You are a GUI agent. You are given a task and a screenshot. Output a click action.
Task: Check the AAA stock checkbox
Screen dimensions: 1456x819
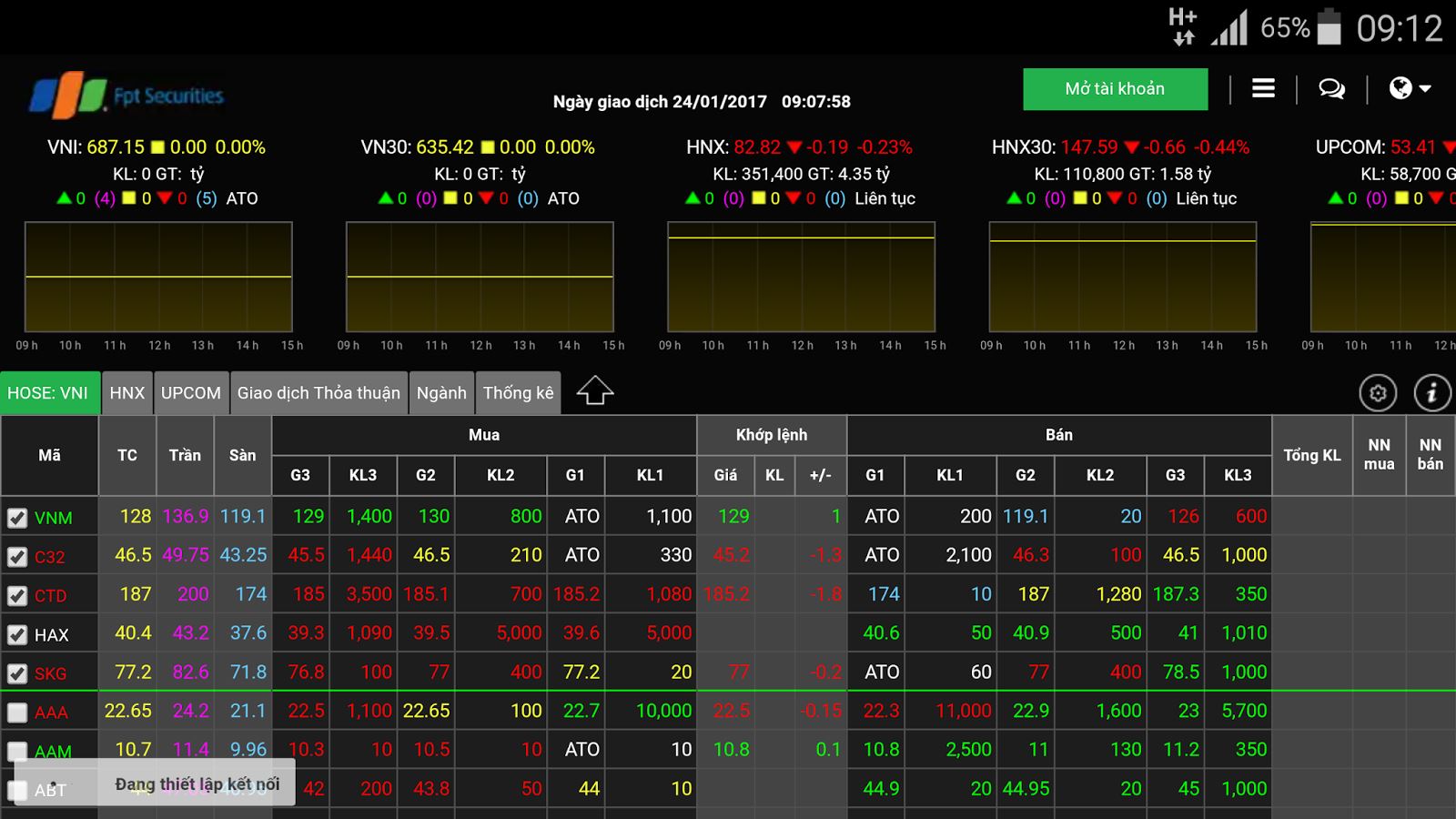[17, 713]
